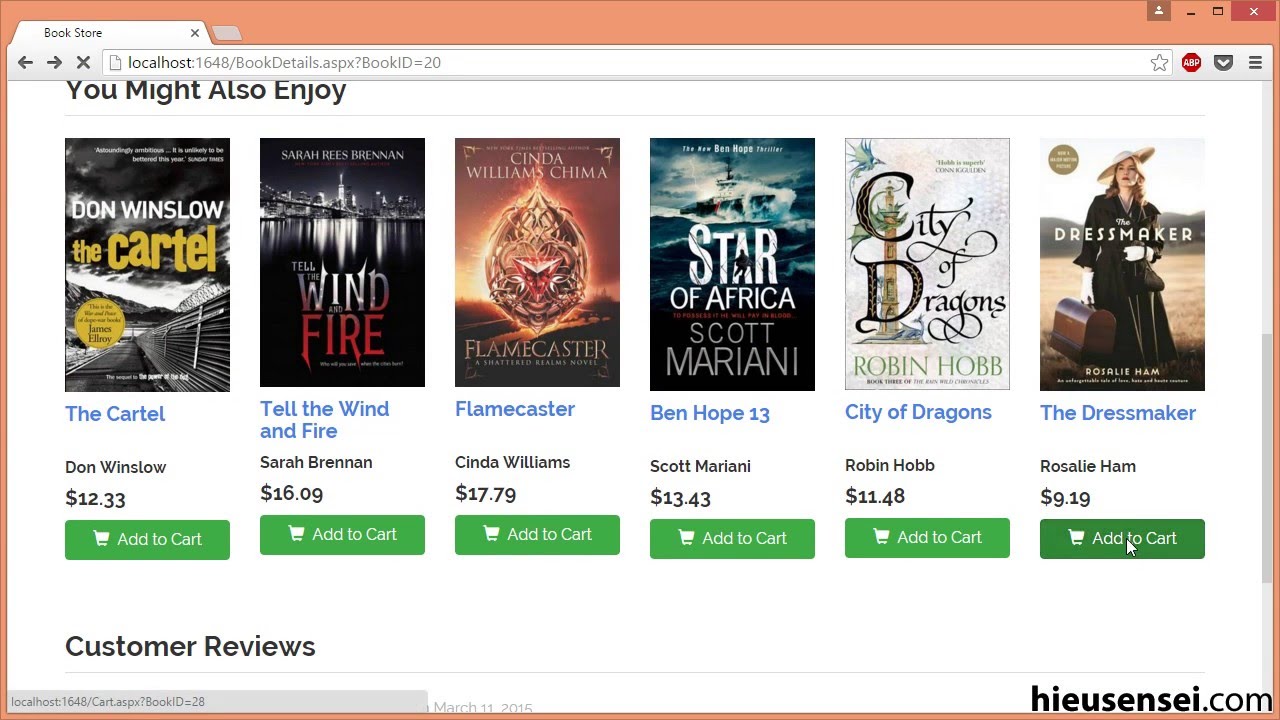Click the $12.33 price
This screenshot has width=1280, height=720.
tap(95, 498)
